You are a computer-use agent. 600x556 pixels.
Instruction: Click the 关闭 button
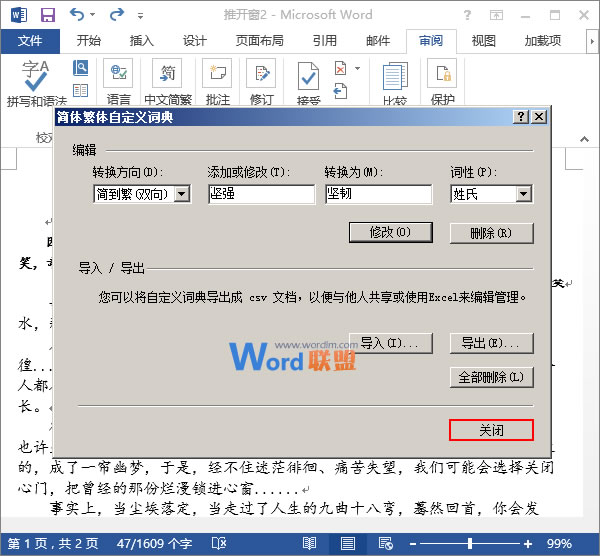coord(491,430)
